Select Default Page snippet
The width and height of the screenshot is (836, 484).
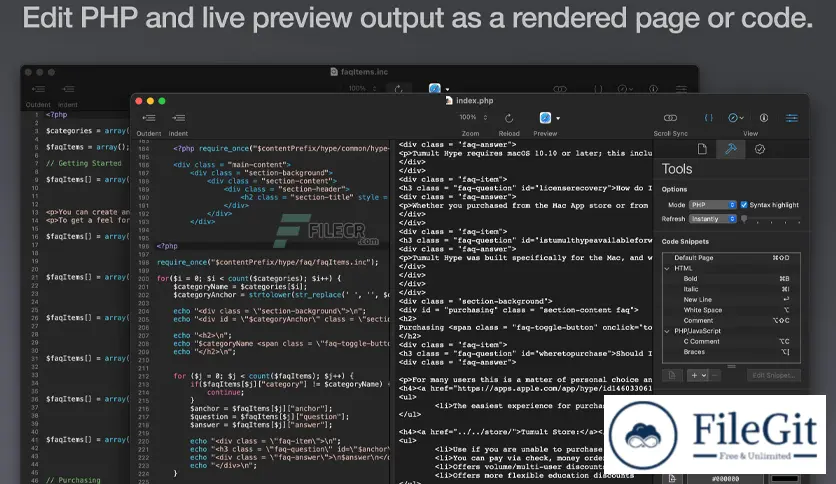[x=731, y=258]
